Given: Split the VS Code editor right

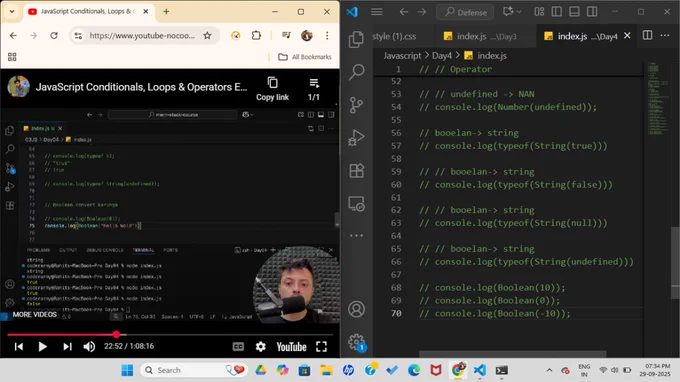Looking at the screenshot, I should pyautogui.click(x=647, y=36).
